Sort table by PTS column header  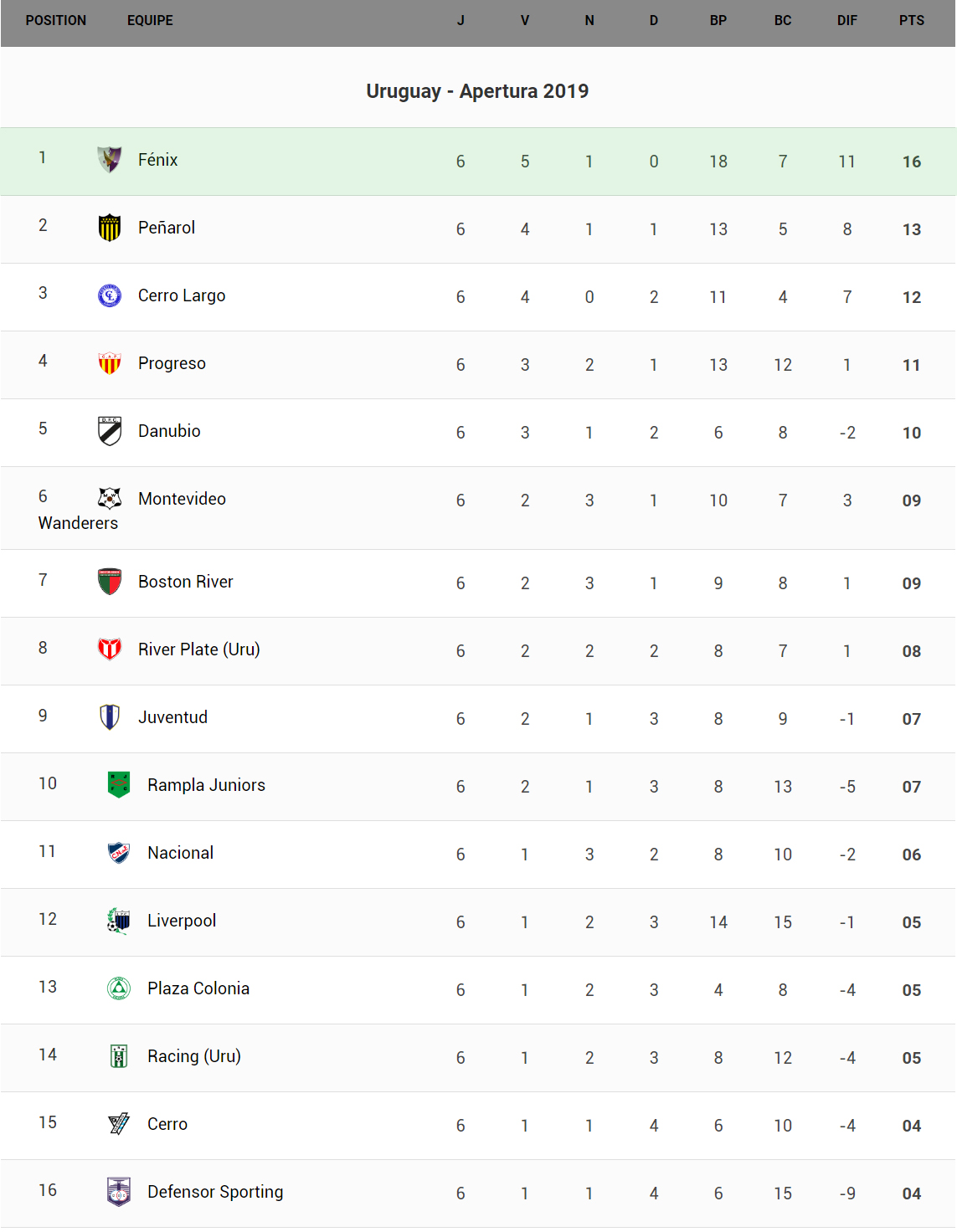pos(911,21)
